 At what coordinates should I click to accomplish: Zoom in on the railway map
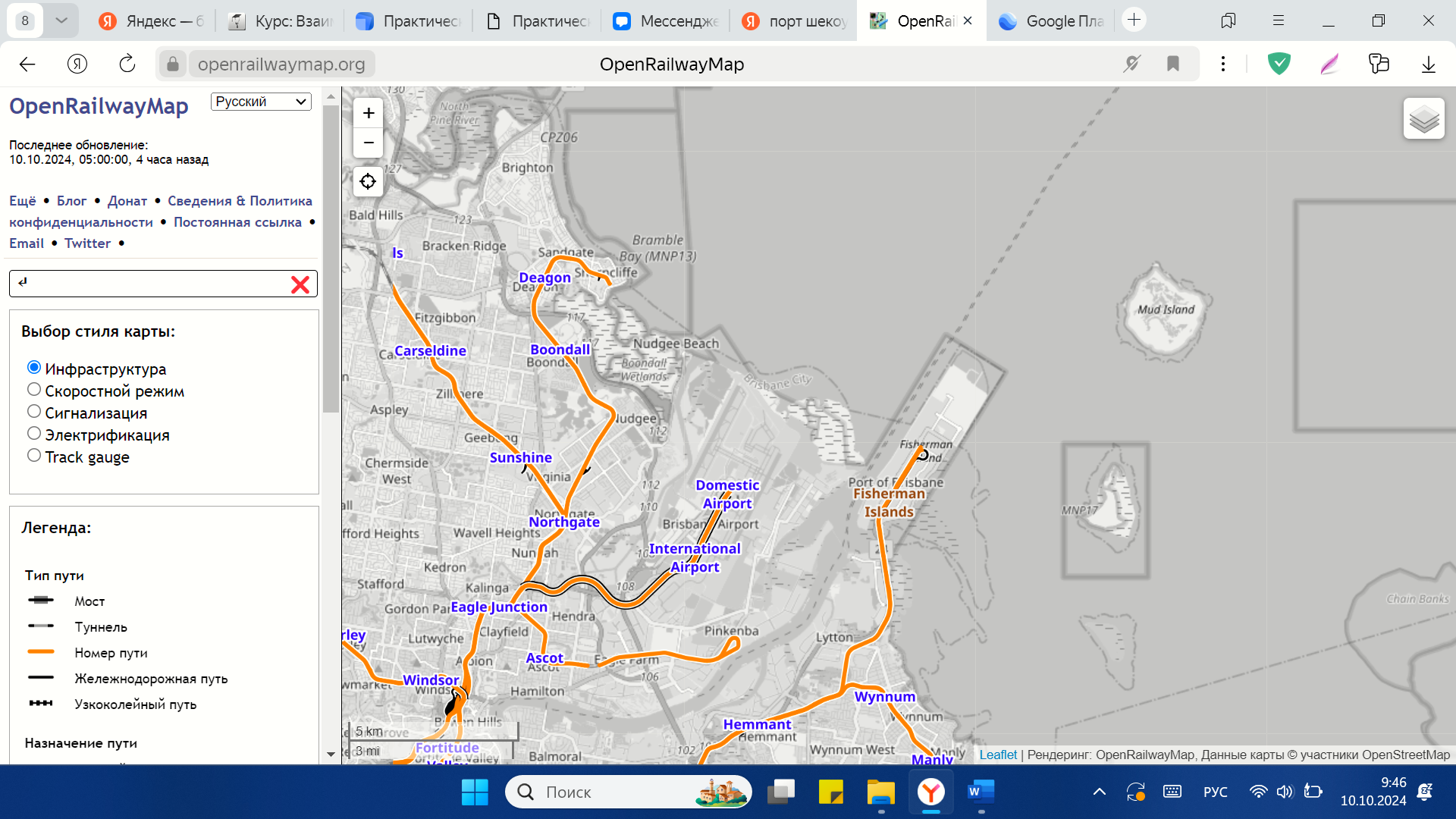[369, 113]
